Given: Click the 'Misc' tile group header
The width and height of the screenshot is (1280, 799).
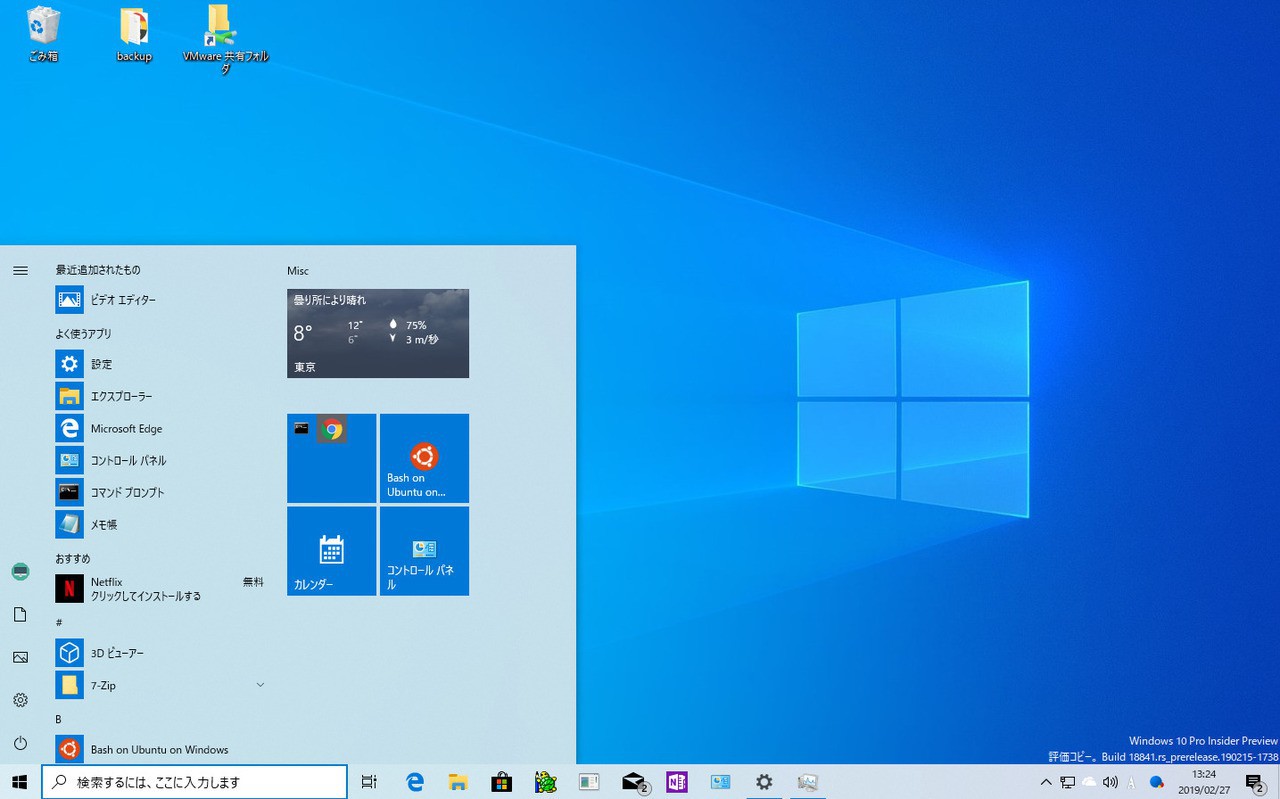Looking at the screenshot, I should (298, 271).
